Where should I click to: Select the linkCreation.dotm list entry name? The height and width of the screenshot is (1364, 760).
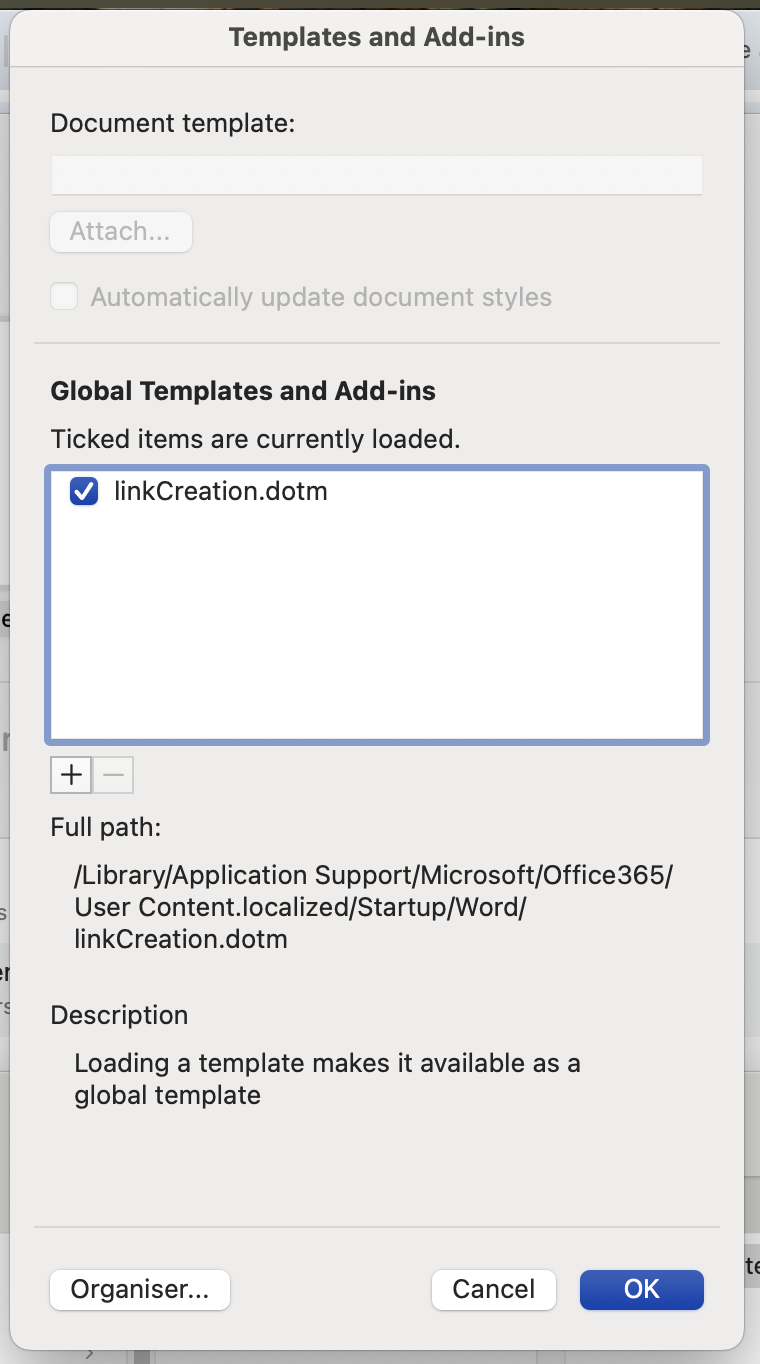[221, 492]
